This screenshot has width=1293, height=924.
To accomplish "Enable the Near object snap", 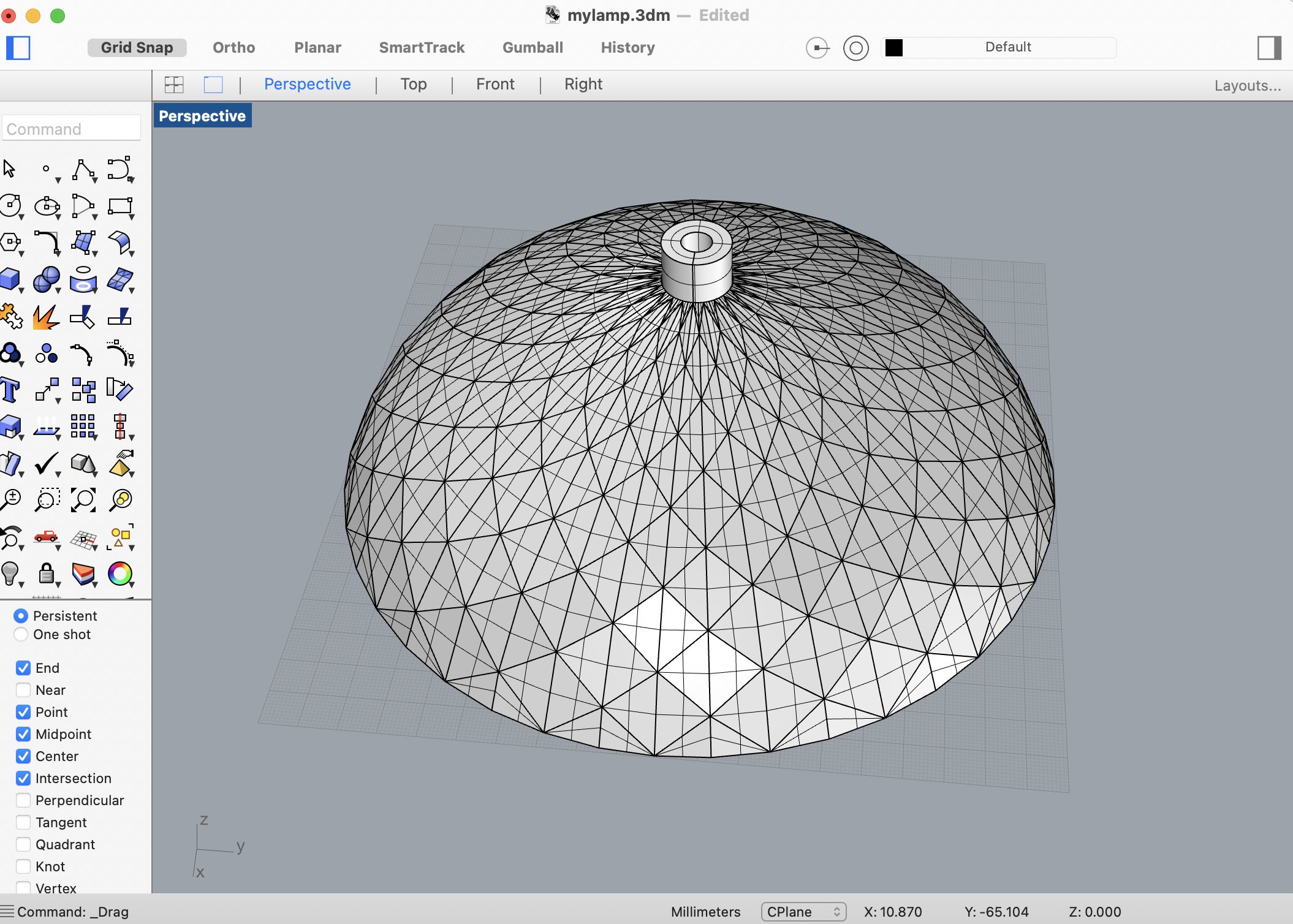I will 23,690.
